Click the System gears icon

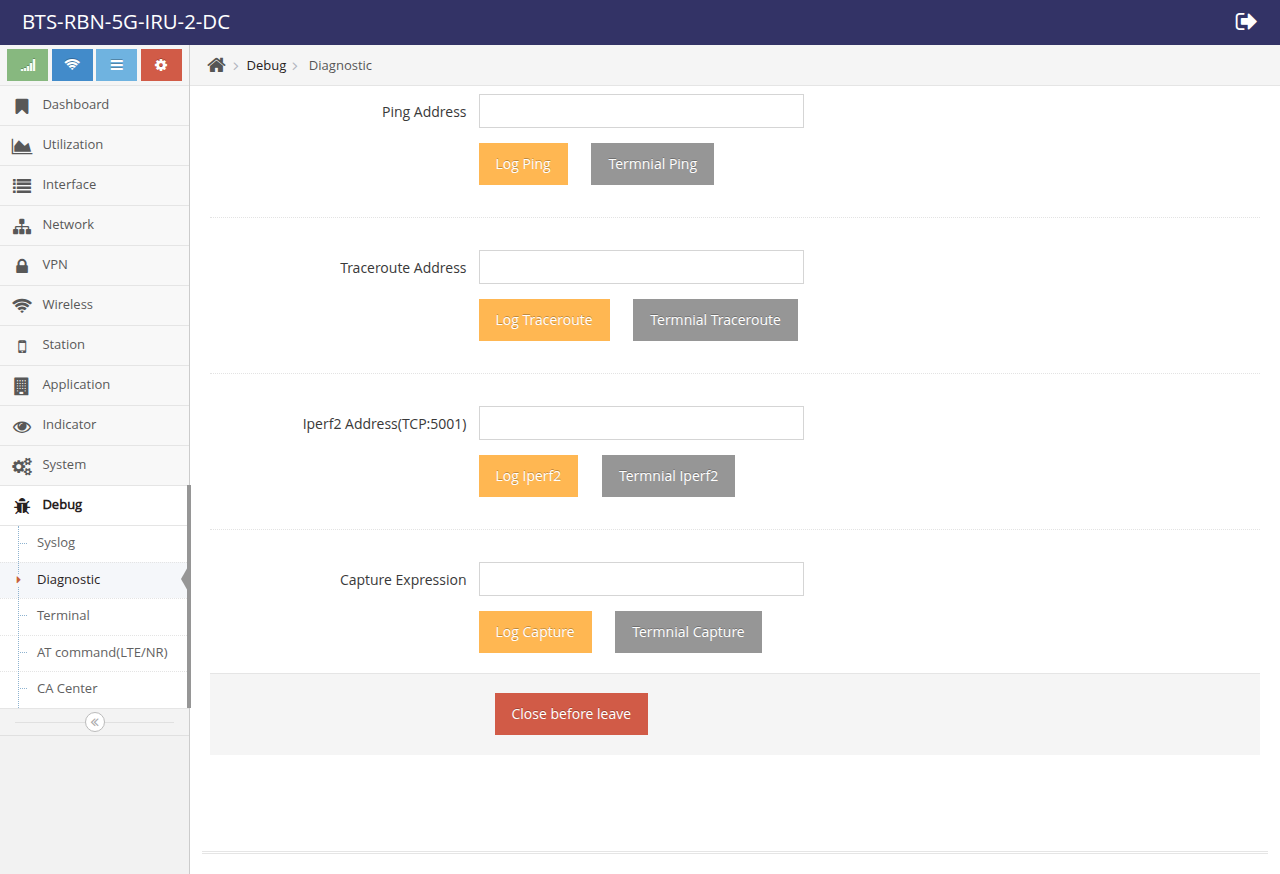22,466
